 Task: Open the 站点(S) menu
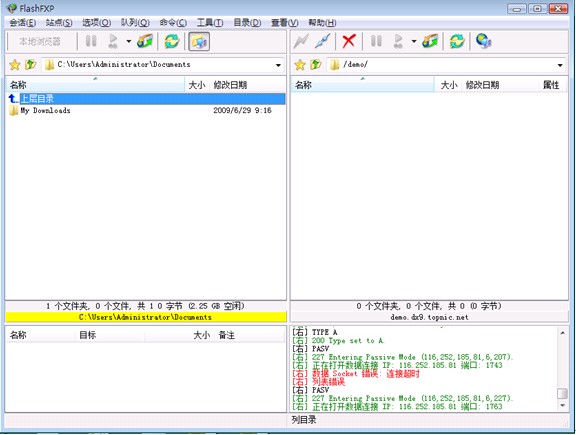click(59, 23)
